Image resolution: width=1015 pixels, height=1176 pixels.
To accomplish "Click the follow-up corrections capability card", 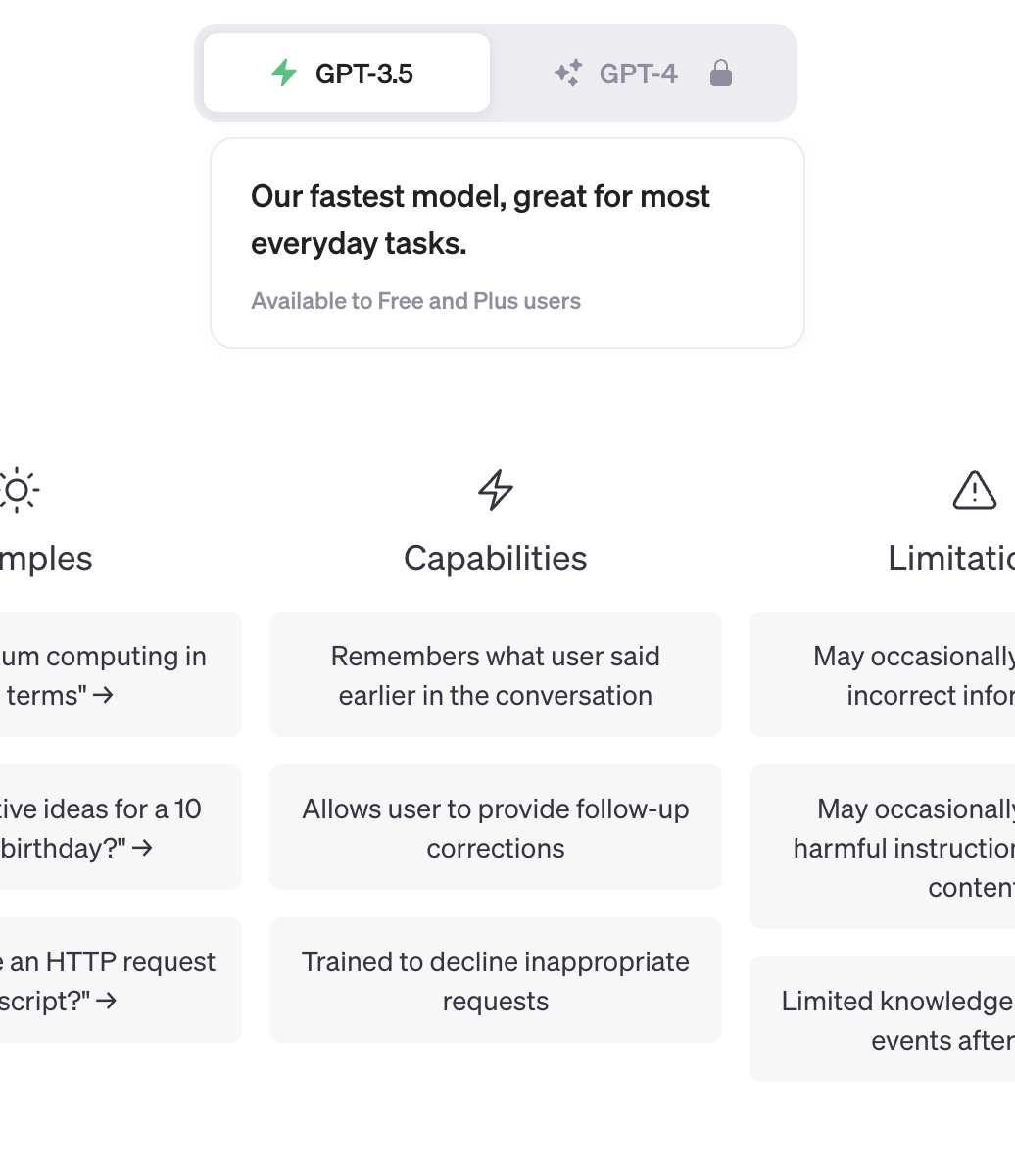I will [x=496, y=827].
